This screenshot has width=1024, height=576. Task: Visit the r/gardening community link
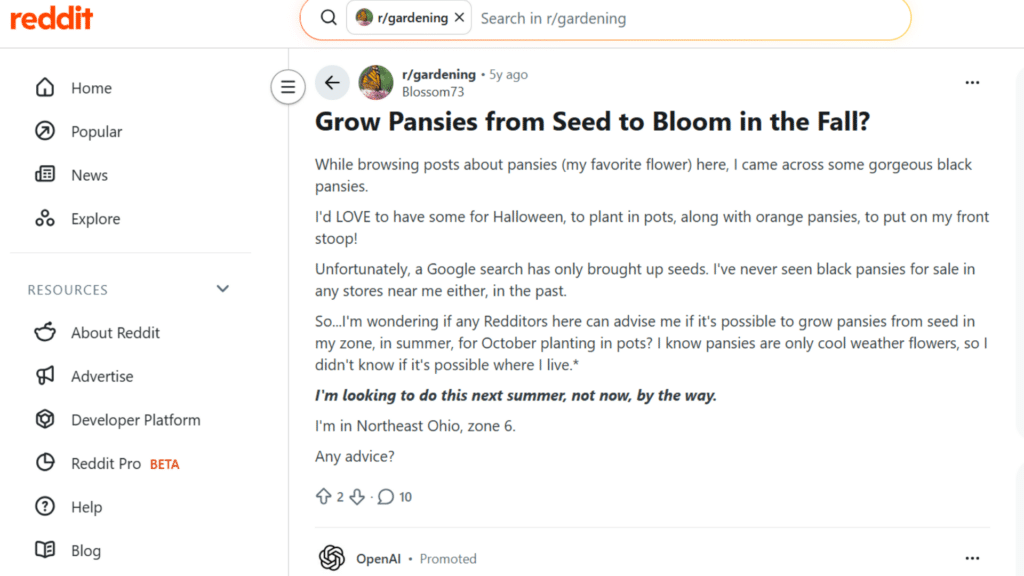438,74
